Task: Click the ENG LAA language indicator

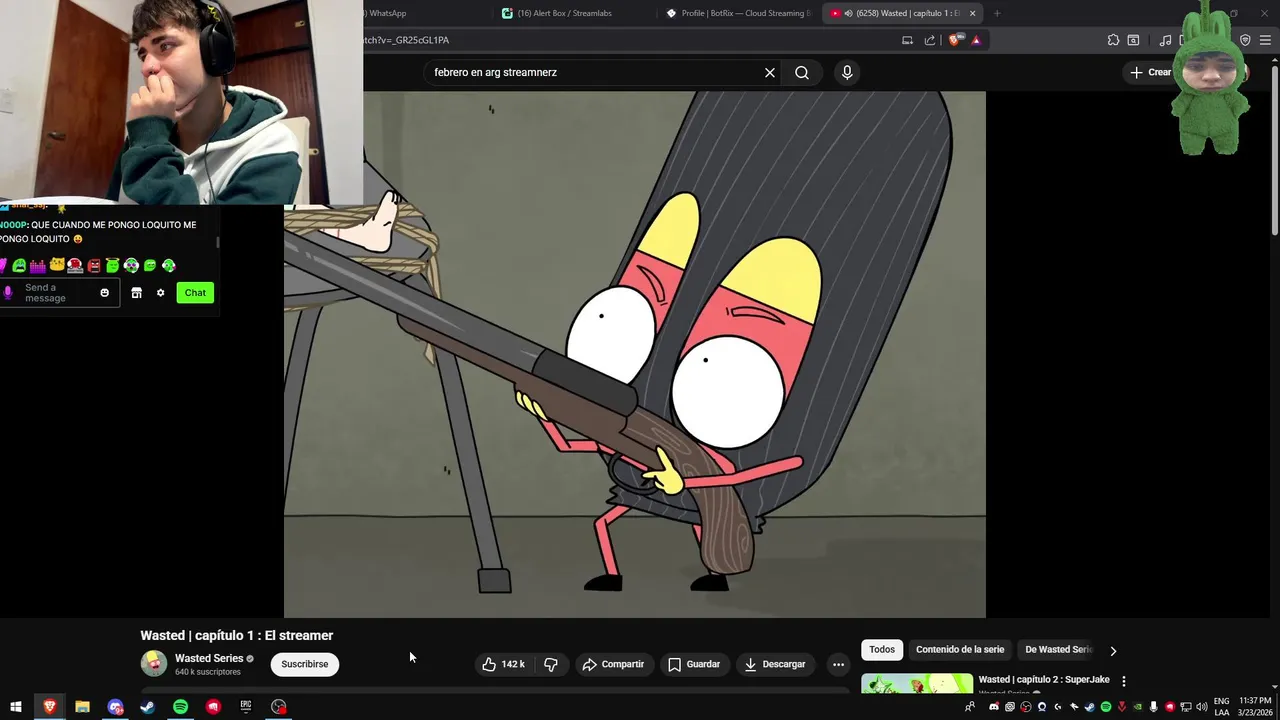Action: click(1222, 706)
